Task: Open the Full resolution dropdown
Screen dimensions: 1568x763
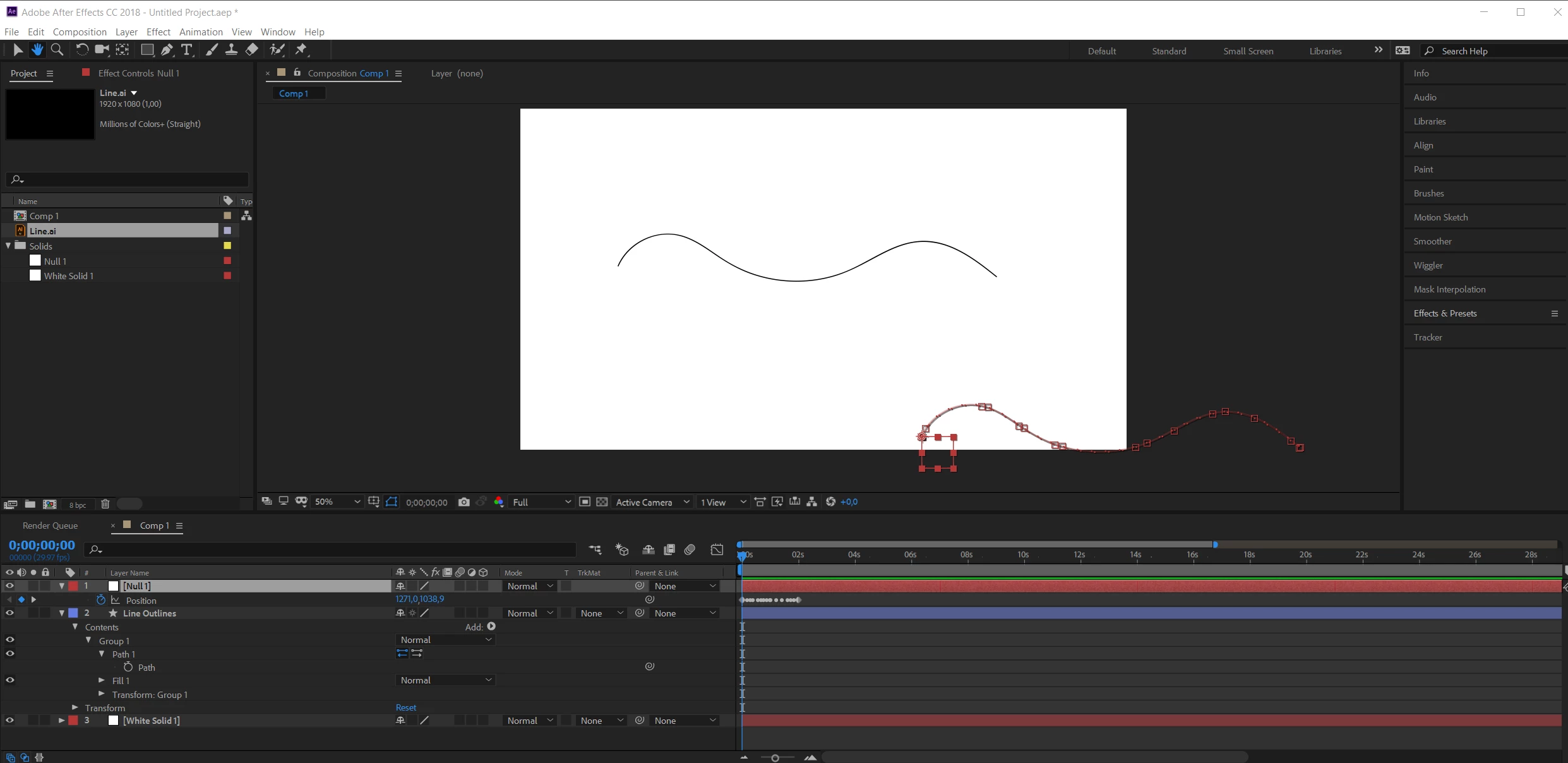Action: 542,502
